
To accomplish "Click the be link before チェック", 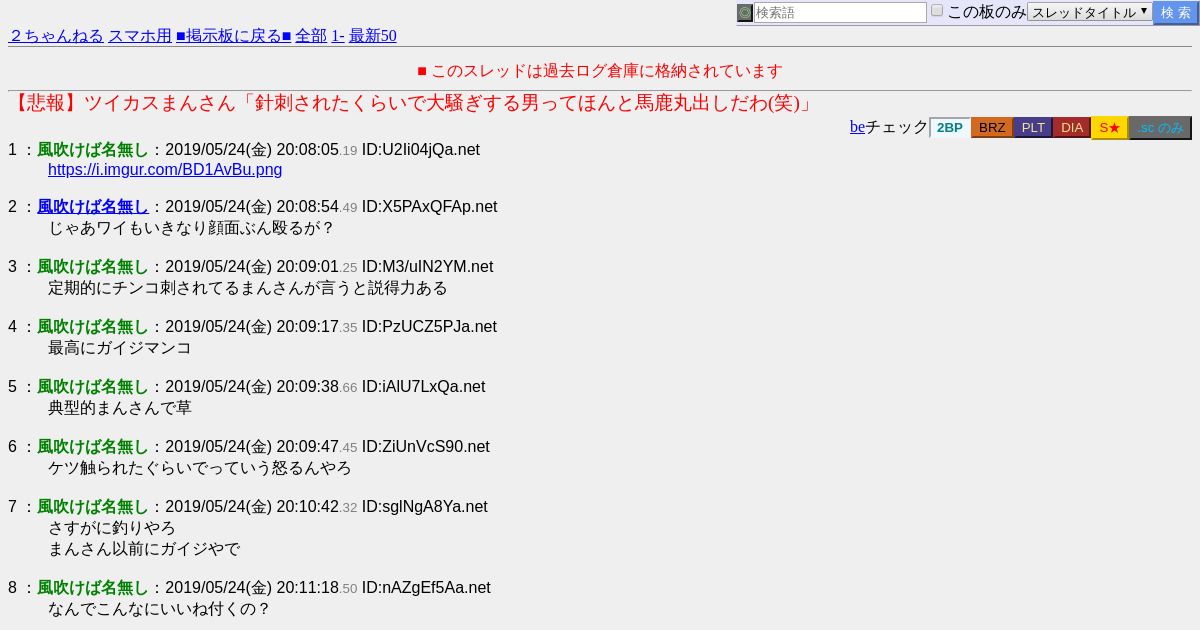I will pos(857,127).
